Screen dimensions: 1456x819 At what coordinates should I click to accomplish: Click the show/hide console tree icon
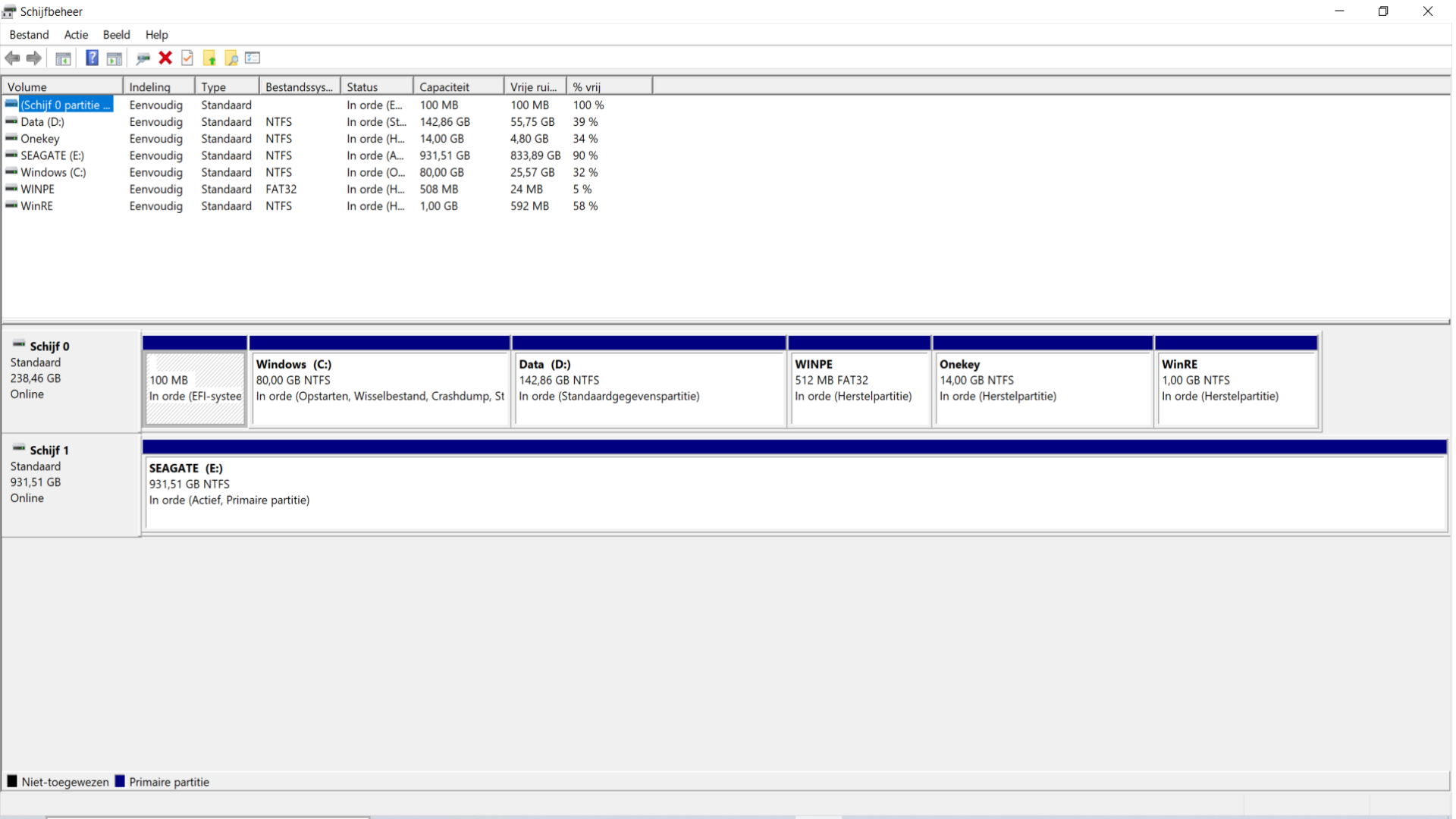pos(64,58)
